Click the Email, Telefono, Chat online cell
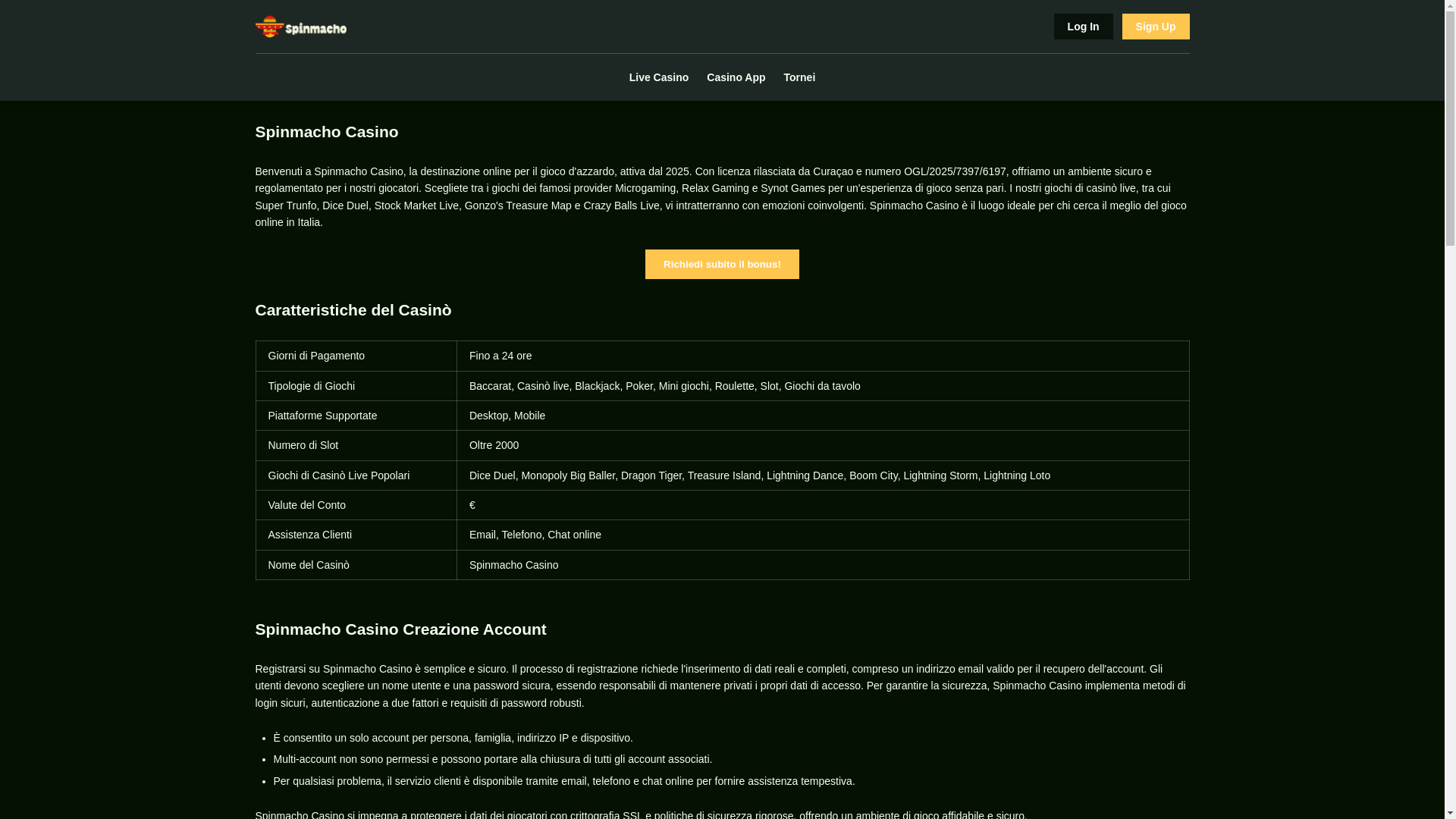 point(823,535)
